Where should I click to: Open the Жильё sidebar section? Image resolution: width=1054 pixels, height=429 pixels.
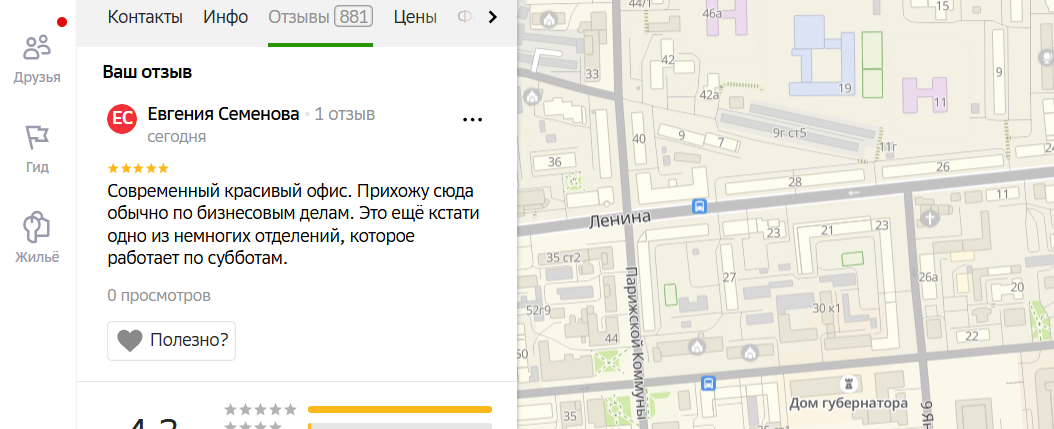click(x=38, y=238)
